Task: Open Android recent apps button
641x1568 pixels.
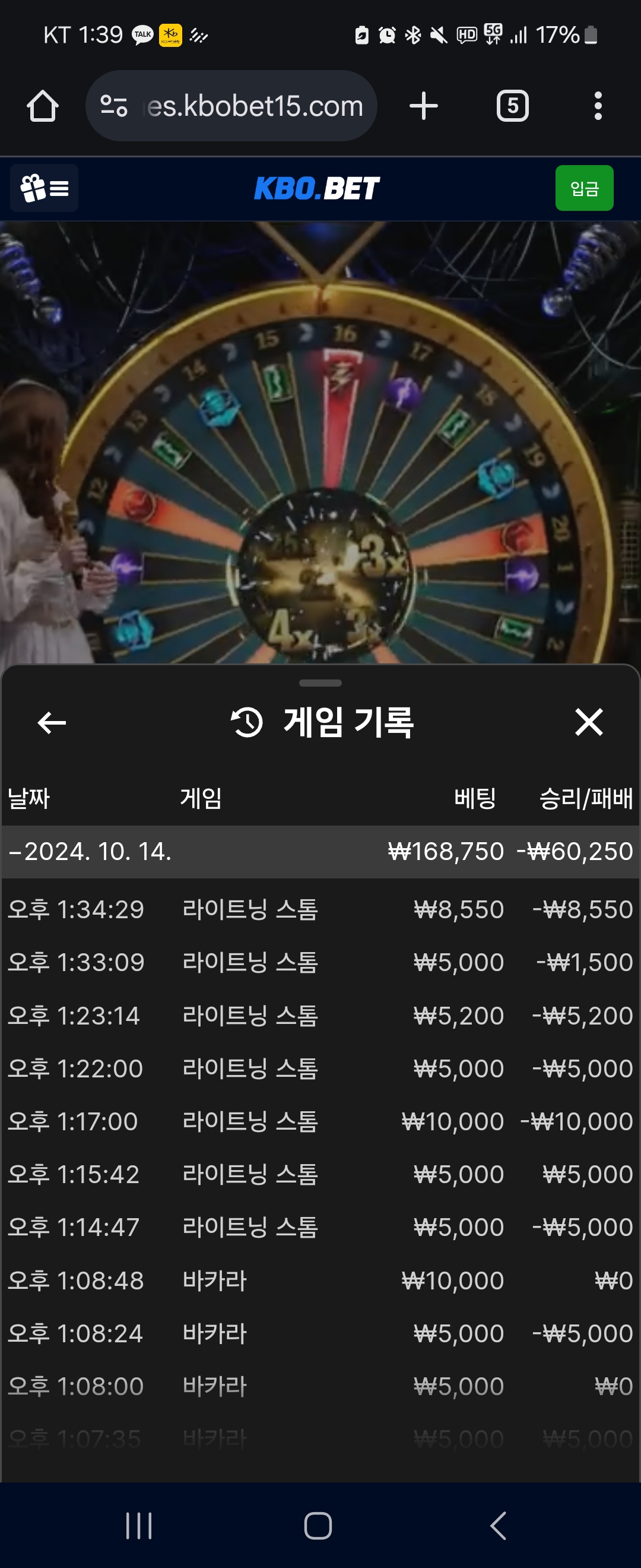Action: (x=139, y=1525)
